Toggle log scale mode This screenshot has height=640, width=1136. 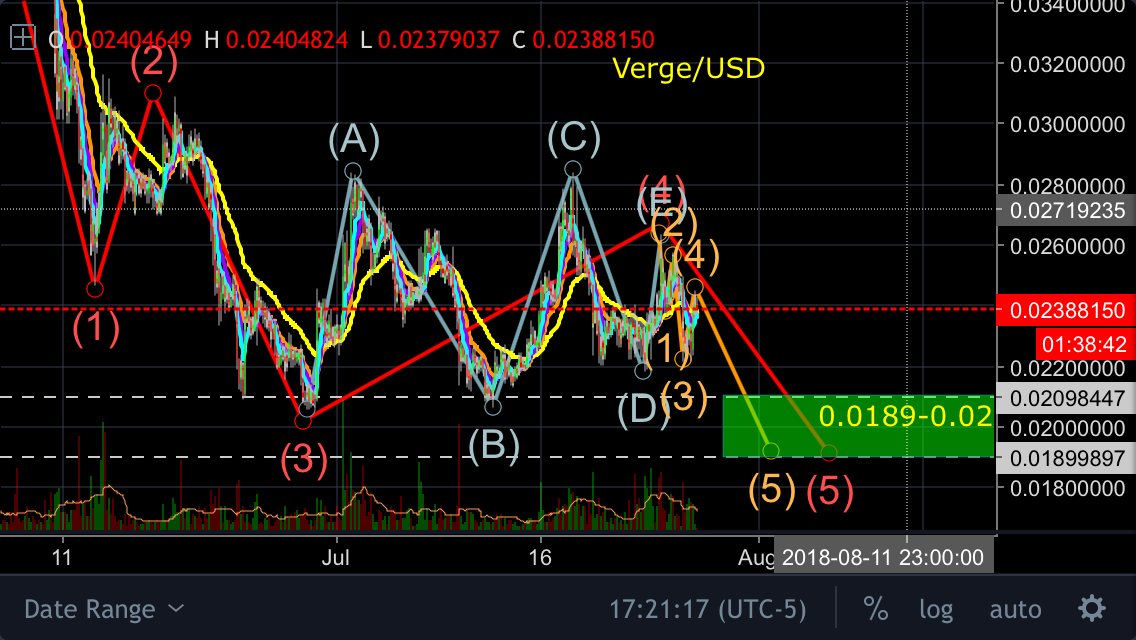pos(936,609)
